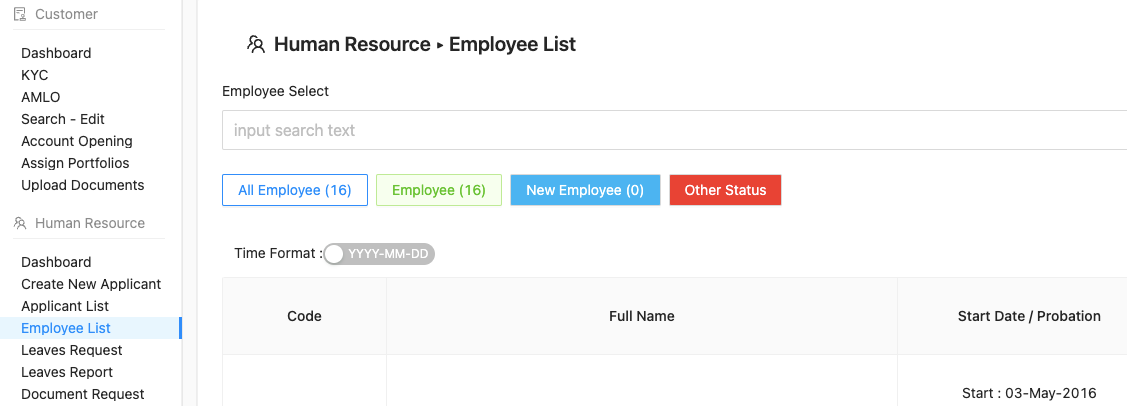Open Create New Applicant form
Screen dimensions: 1127x406
[91, 284]
